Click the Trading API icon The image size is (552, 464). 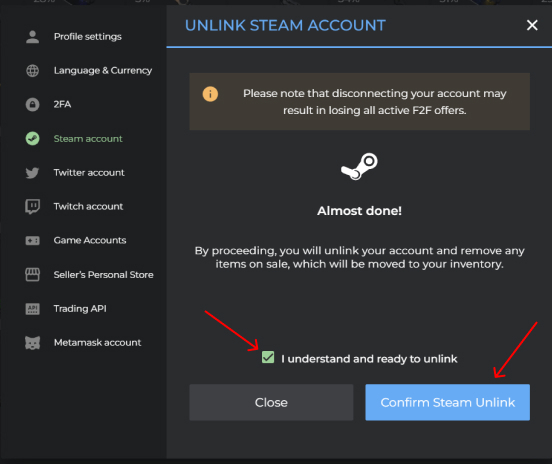(x=32, y=309)
